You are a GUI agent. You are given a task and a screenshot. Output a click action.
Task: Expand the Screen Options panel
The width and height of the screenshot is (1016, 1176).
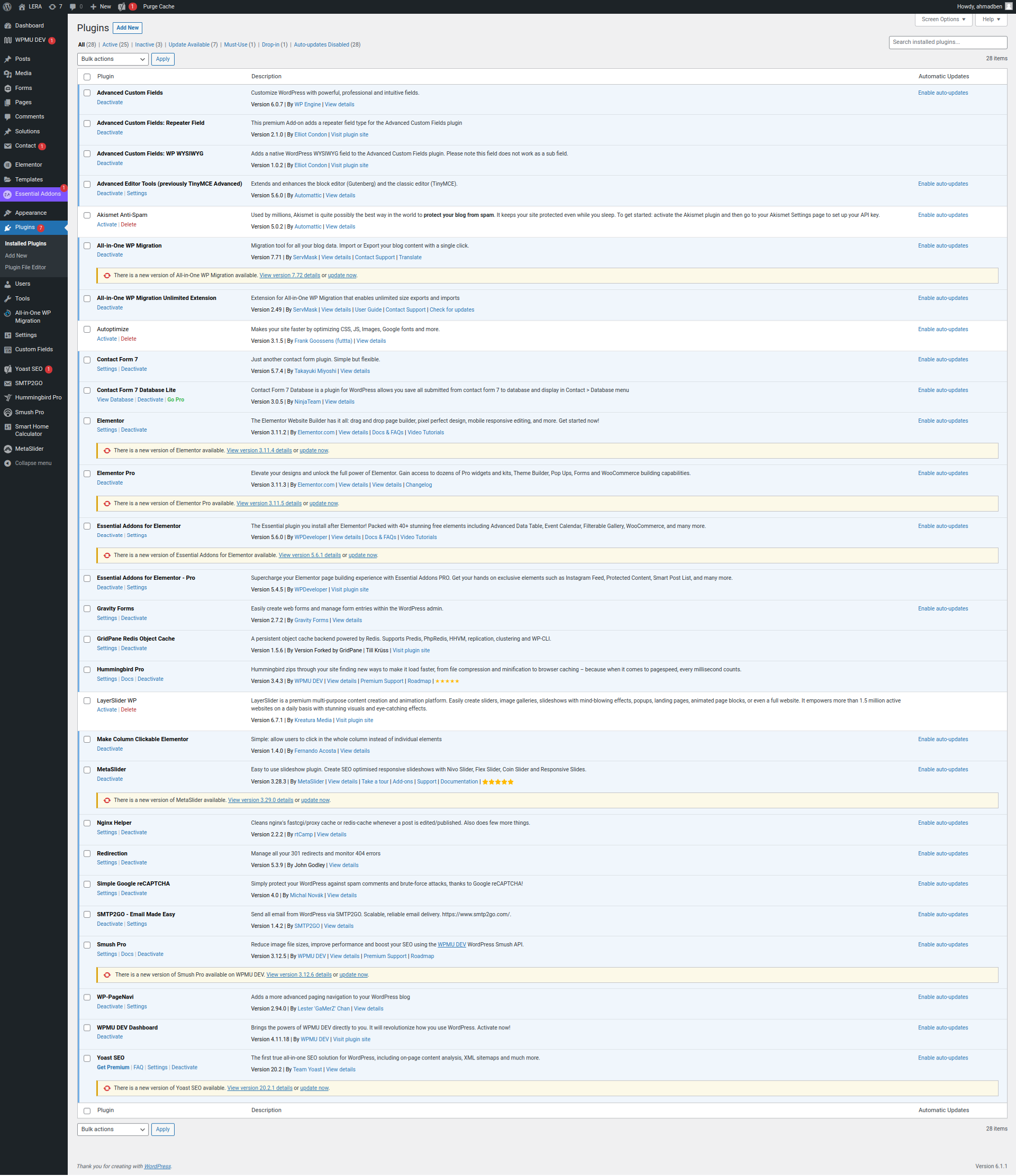(x=943, y=19)
